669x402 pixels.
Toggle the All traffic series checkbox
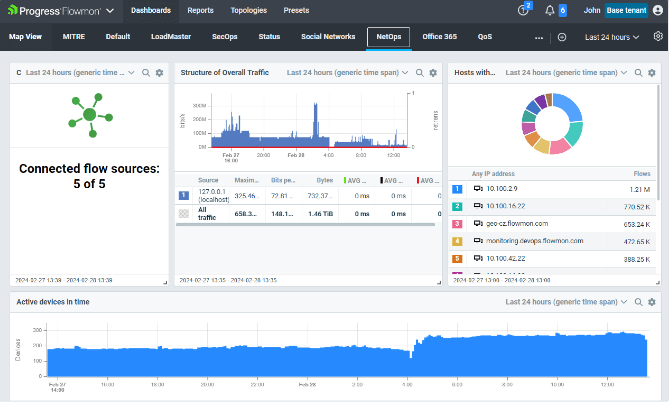pyautogui.click(x=183, y=214)
